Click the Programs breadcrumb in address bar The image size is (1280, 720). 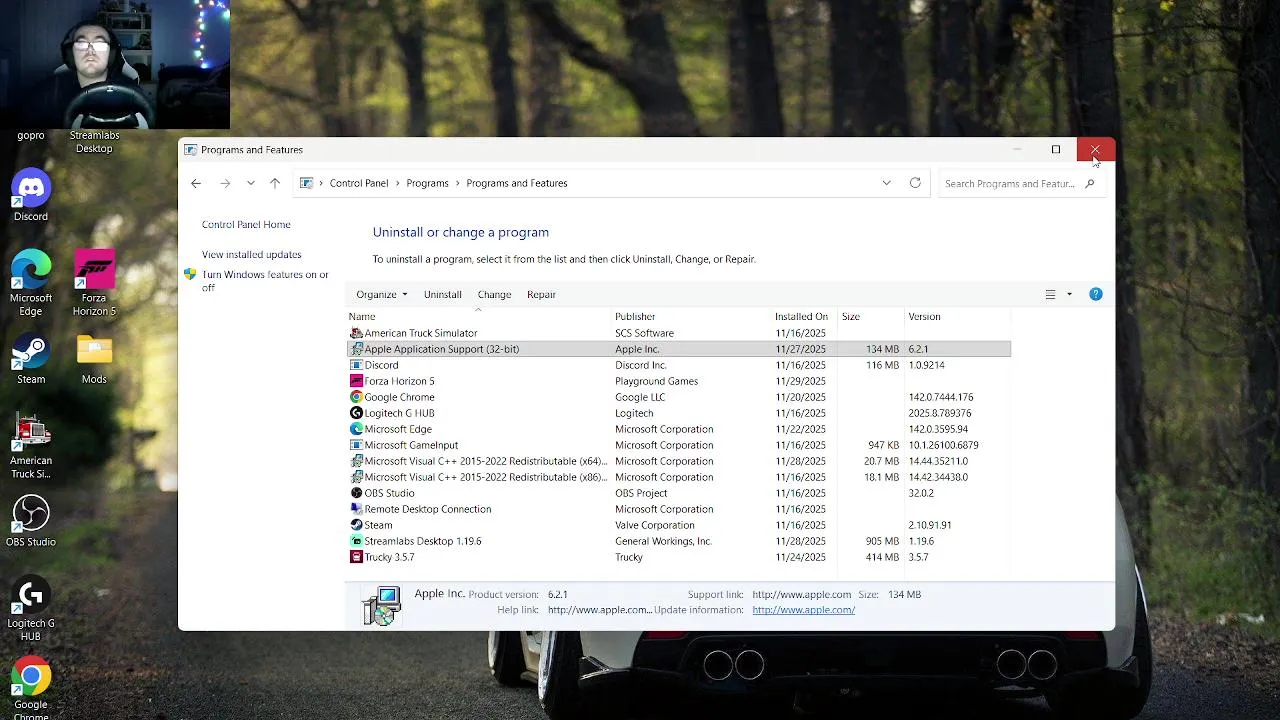coord(427,183)
